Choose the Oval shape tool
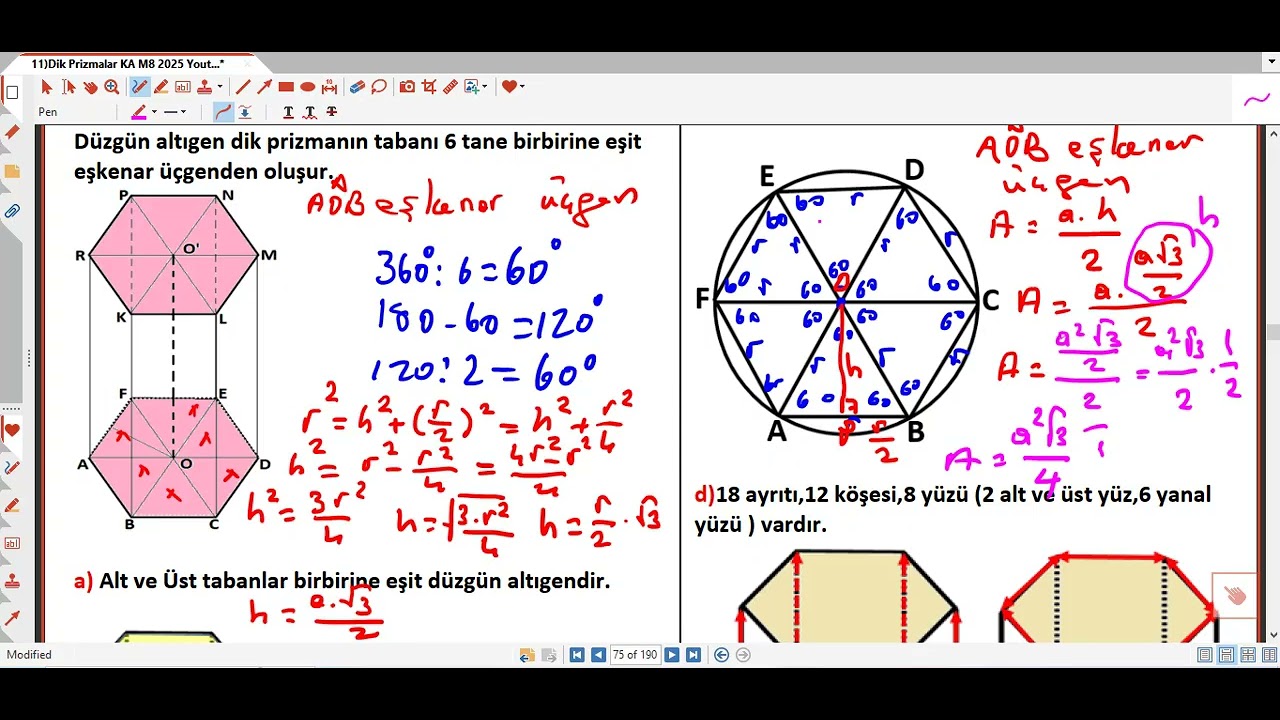The image size is (1280, 720). (308, 87)
